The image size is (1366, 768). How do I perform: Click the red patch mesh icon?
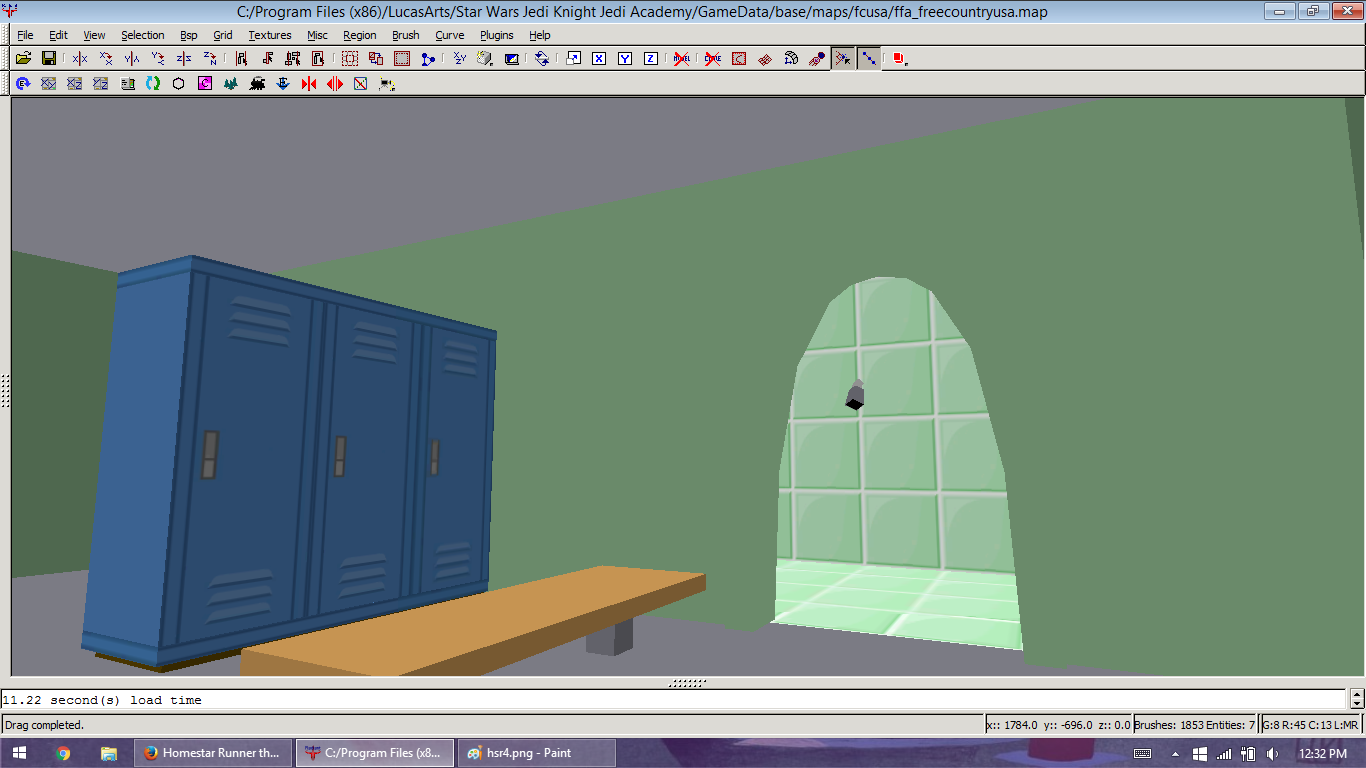[765, 59]
